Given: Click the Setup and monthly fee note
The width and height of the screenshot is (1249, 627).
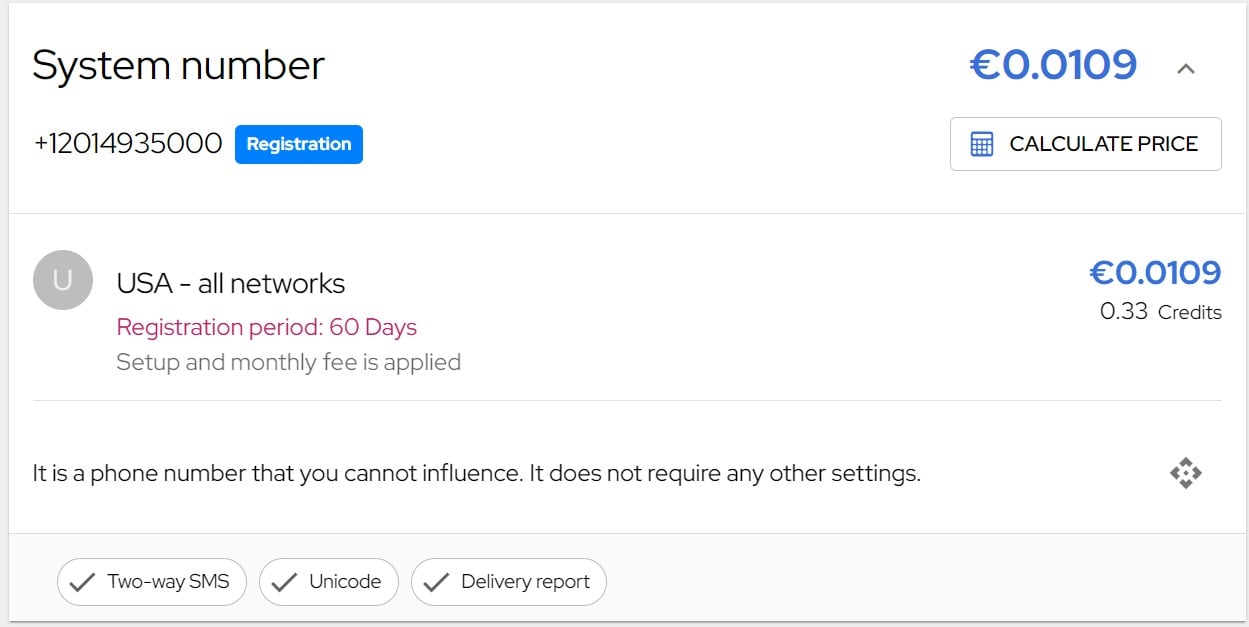Looking at the screenshot, I should [x=289, y=362].
